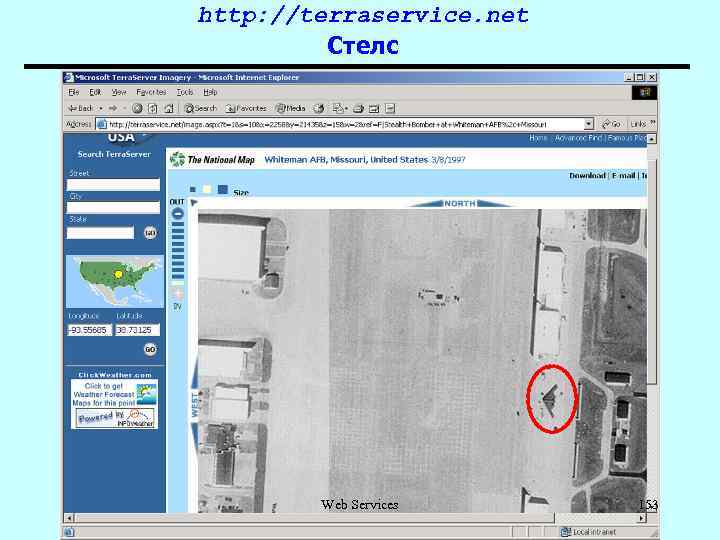Click the Print toolbar icon
This screenshot has width=720, height=540.
pyautogui.click(x=359, y=109)
